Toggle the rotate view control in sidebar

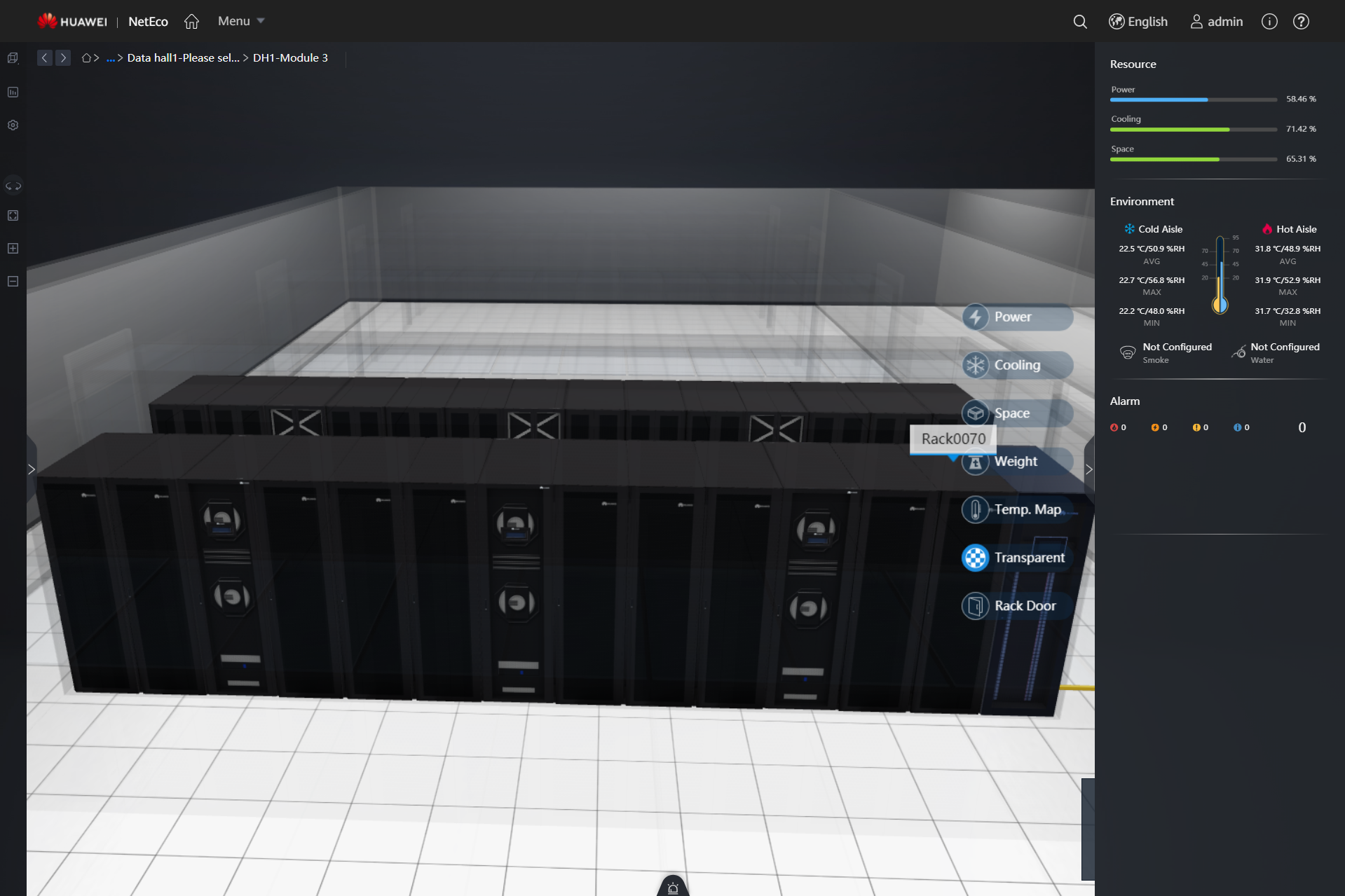(13, 185)
